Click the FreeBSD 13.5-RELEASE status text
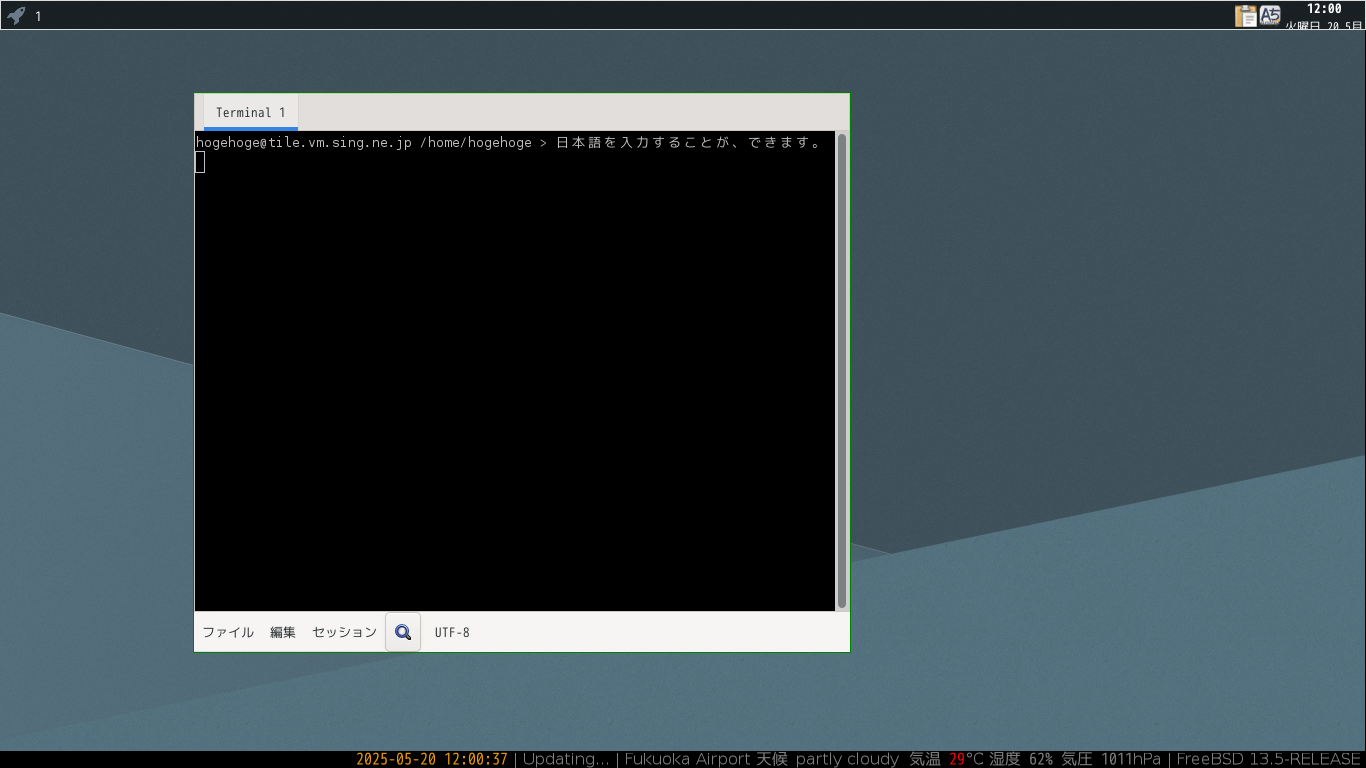Screen dimensions: 1366x768 (1269, 759)
